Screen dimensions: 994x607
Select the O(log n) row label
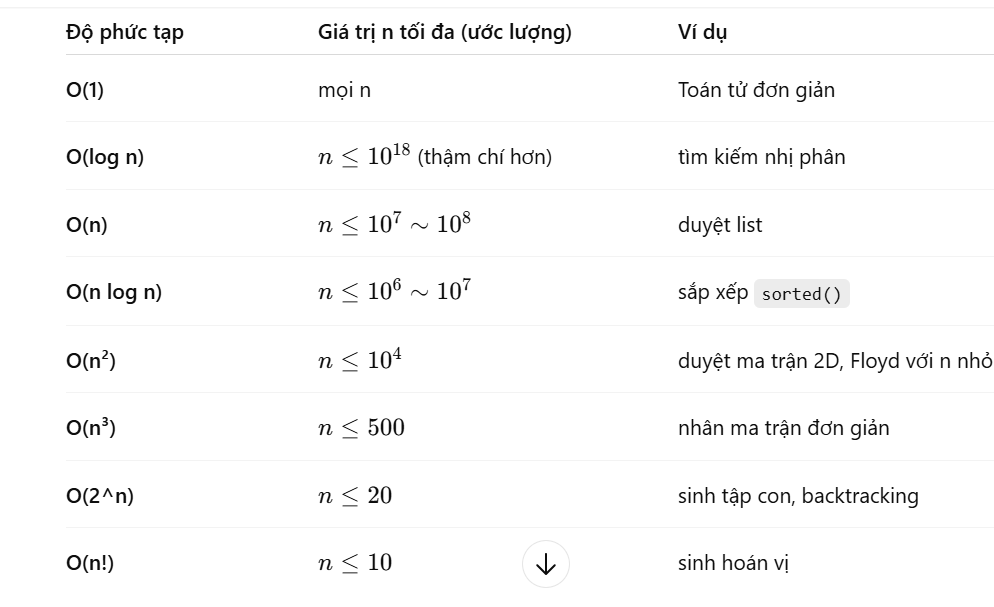(x=105, y=157)
